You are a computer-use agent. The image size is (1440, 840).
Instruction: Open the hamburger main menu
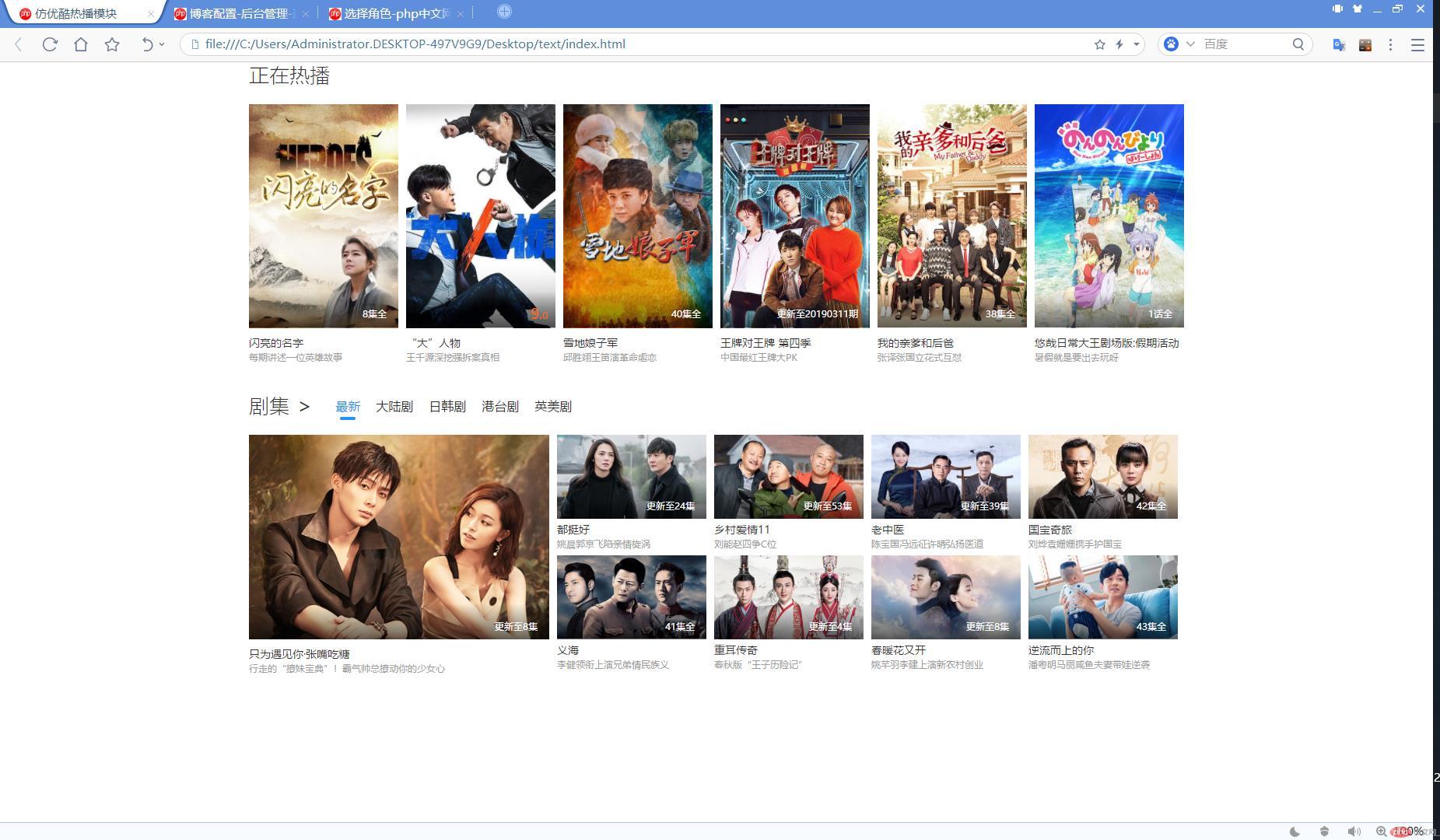(x=1417, y=45)
